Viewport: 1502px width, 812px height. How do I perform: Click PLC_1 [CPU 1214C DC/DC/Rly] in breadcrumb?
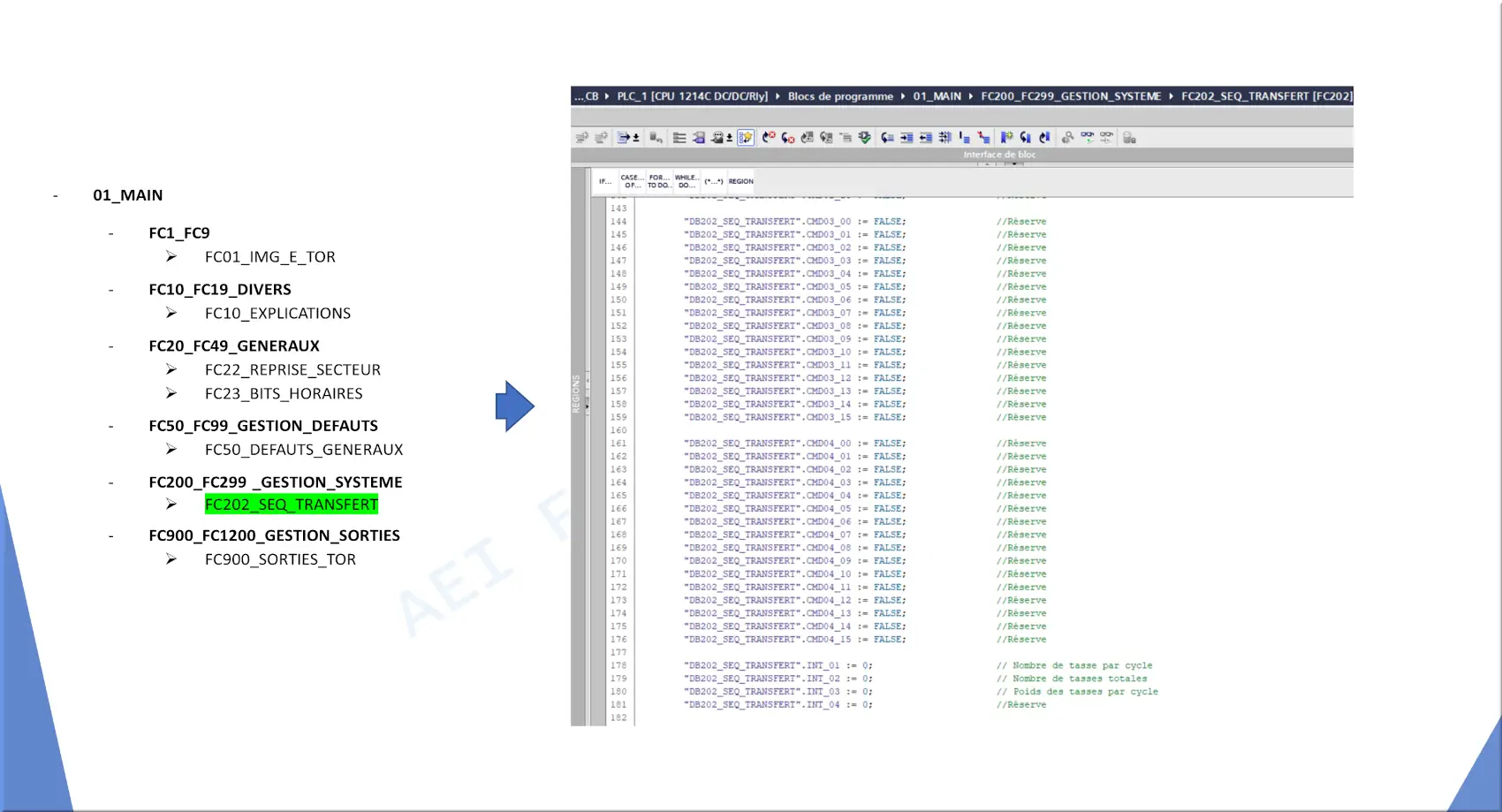tap(692, 96)
